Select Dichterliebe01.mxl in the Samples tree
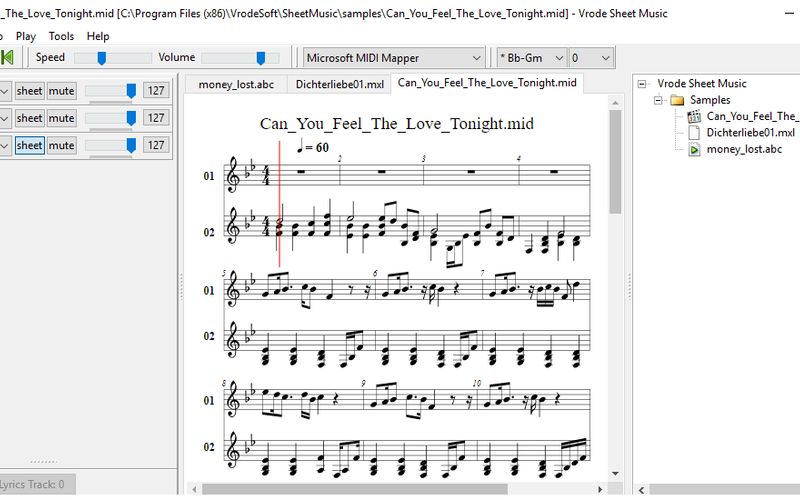This screenshot has height=500, width=800. (751, 133)
